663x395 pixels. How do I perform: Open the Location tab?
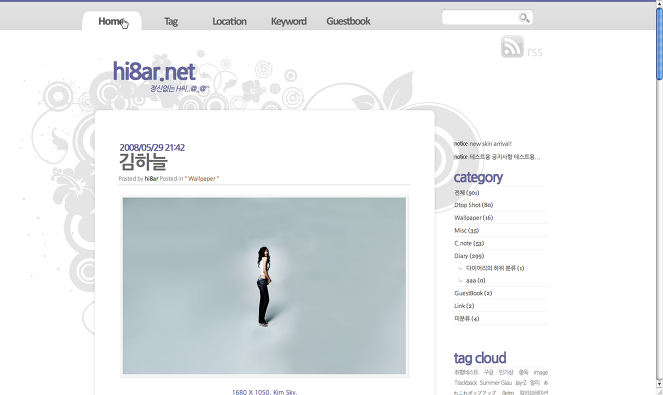pos(229,21)
